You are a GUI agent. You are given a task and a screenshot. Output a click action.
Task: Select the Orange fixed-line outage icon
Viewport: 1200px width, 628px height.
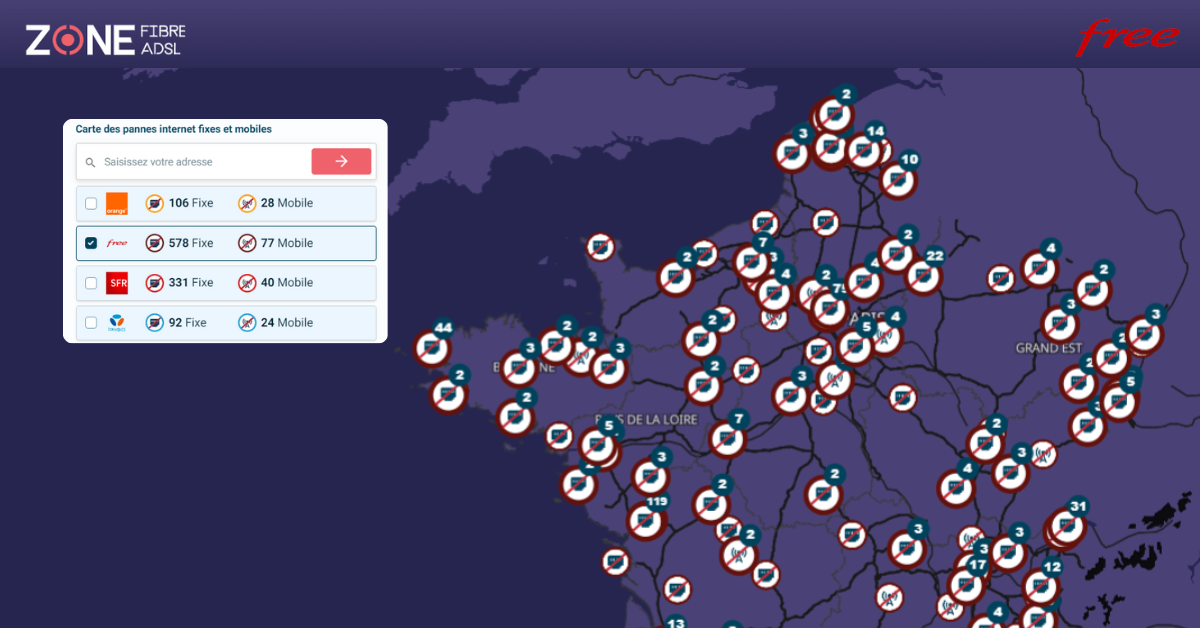[154, 203]
